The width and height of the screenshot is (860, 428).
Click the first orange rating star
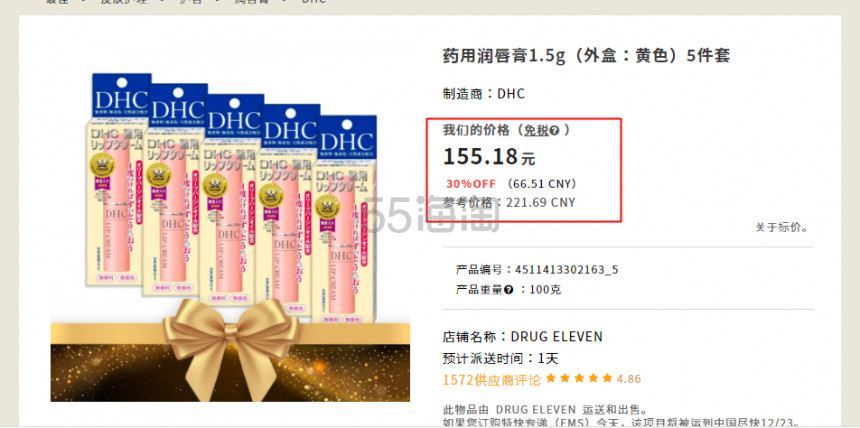[x=551, y=378]
